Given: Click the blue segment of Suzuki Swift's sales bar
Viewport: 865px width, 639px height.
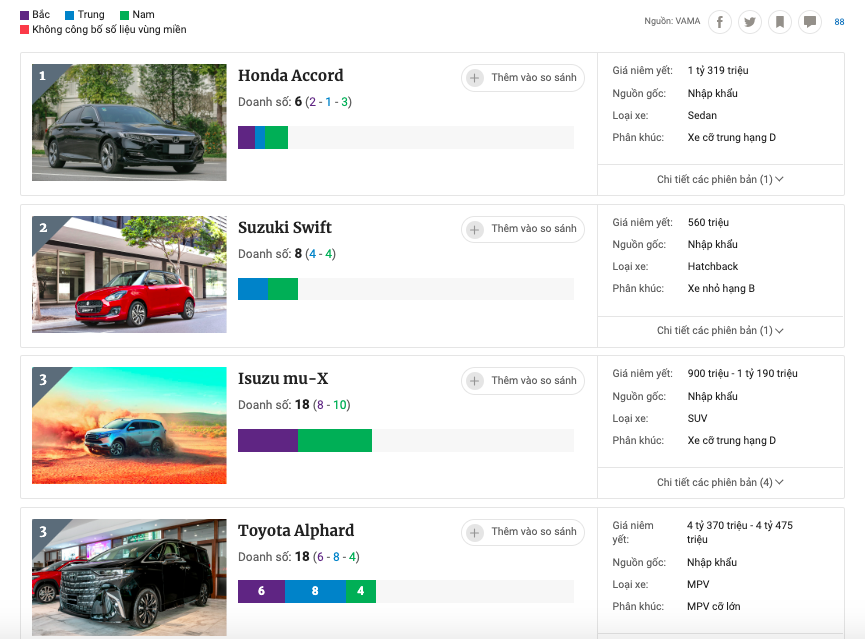Looking at the screenshot, I should coord(253,289).
